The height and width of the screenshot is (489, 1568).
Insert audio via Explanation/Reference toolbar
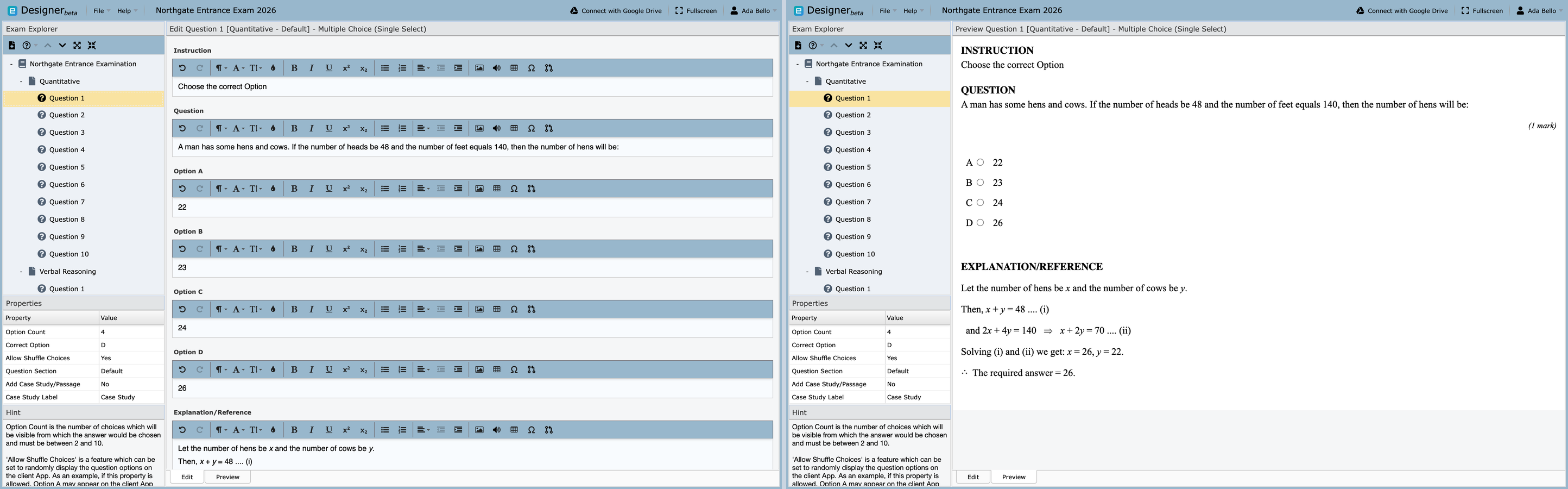pos(497,430)
